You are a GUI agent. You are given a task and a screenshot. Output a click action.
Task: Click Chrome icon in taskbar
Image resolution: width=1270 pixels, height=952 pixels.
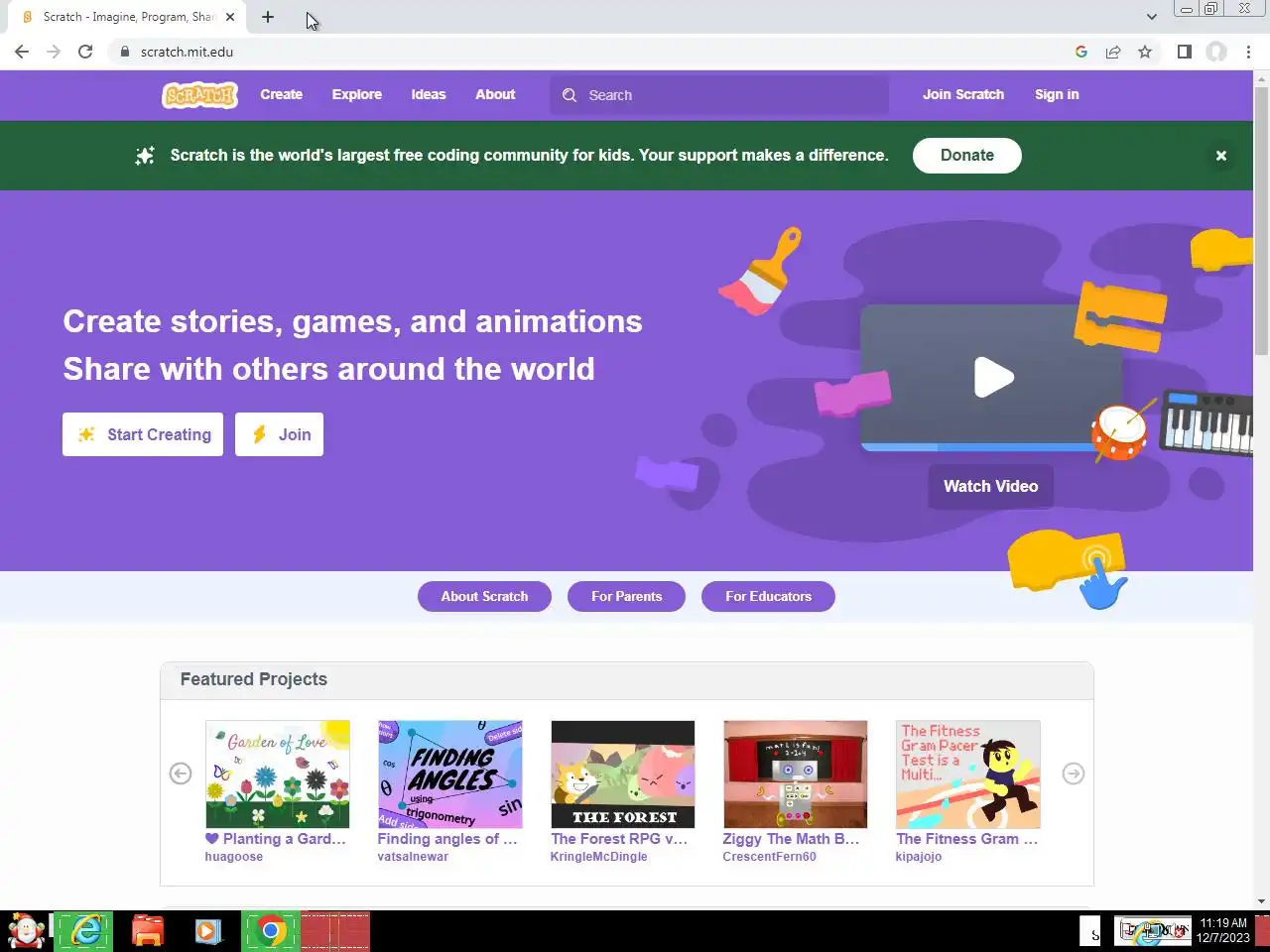coord(270,931)
